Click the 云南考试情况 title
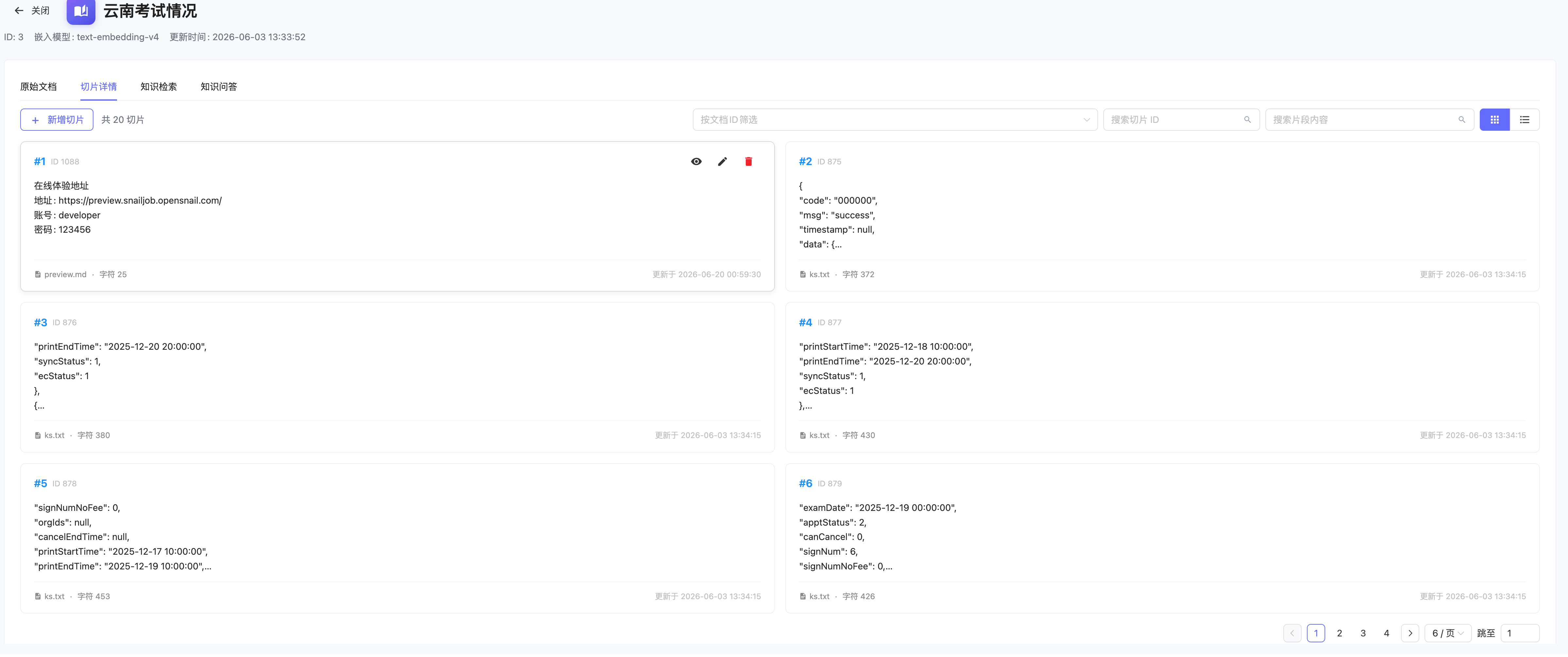Screen dimensions: 1568x657 coord(150,11)
